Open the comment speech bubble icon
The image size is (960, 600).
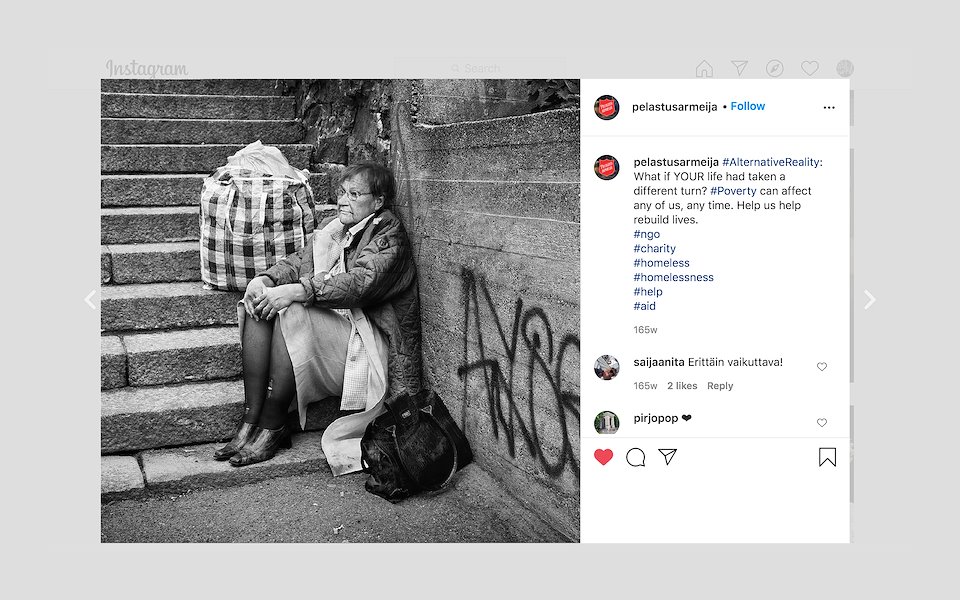(x=636, y=457)
